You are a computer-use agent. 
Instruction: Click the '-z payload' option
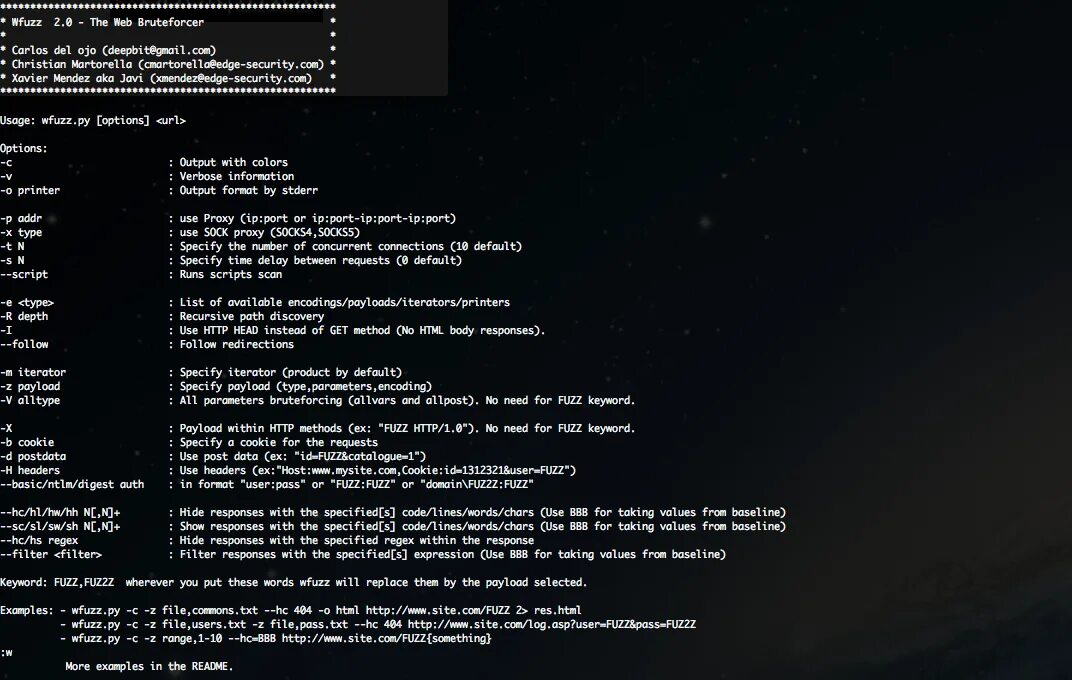[30, 386]
